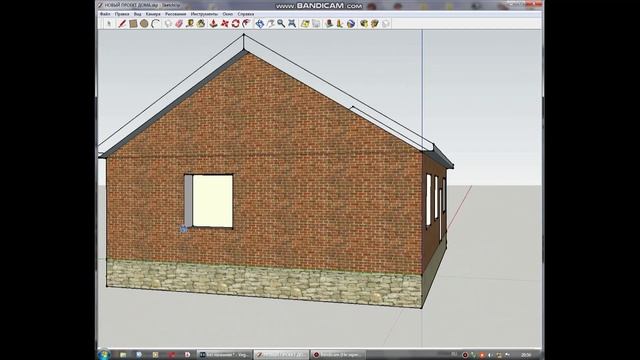Open the Extension Warehouse icon
Viewport: 640px width, 360px height.
pyautogui.click(x=386, y=24)
